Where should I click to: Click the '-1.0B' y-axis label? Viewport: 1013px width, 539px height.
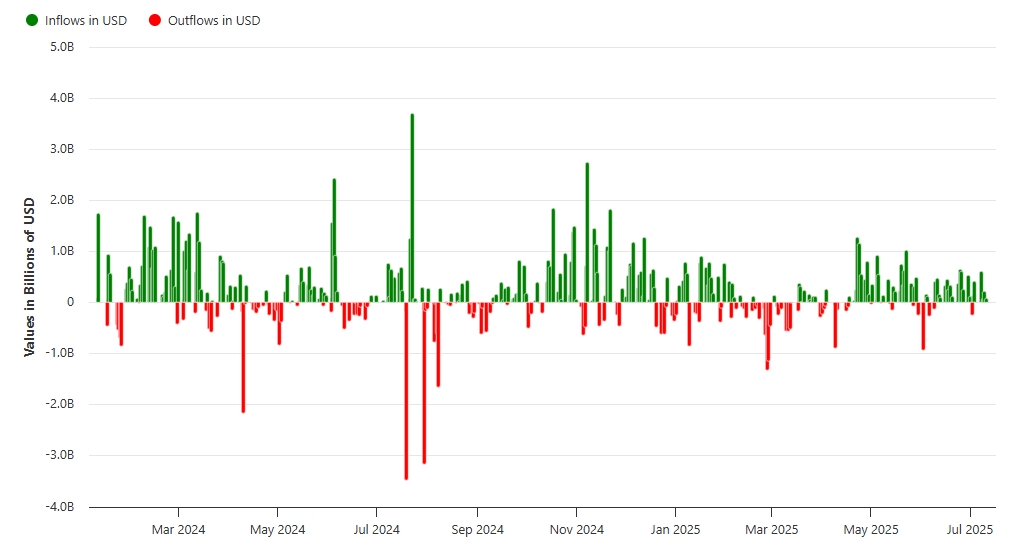(x=60, y=354)
